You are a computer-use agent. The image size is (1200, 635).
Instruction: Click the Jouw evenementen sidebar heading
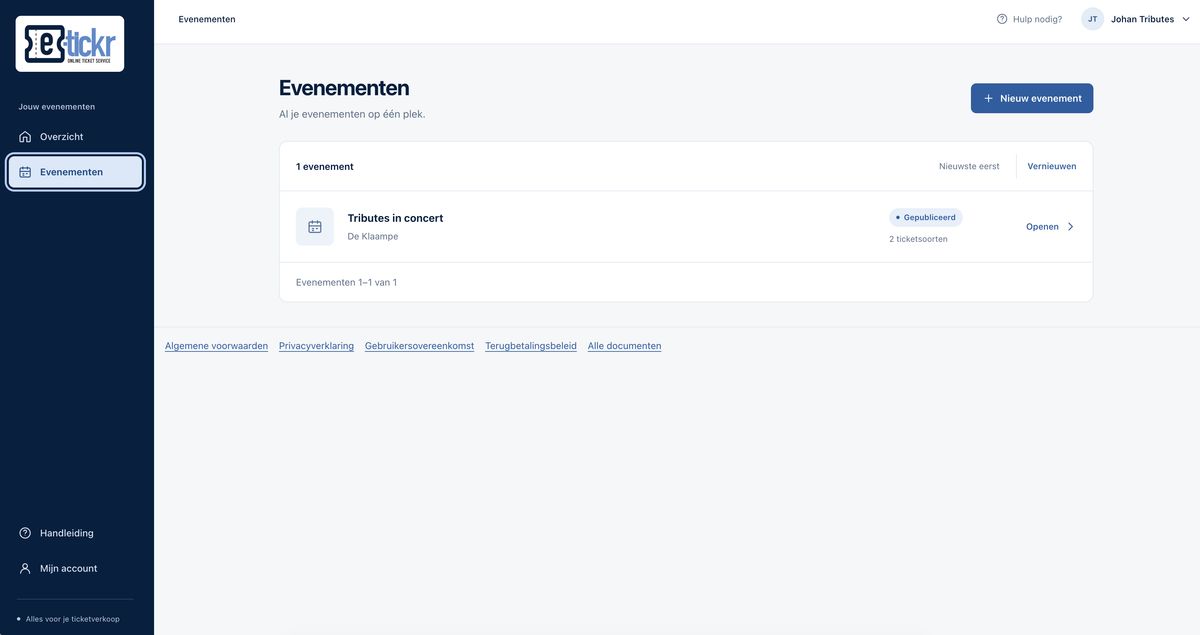[56, 107]
